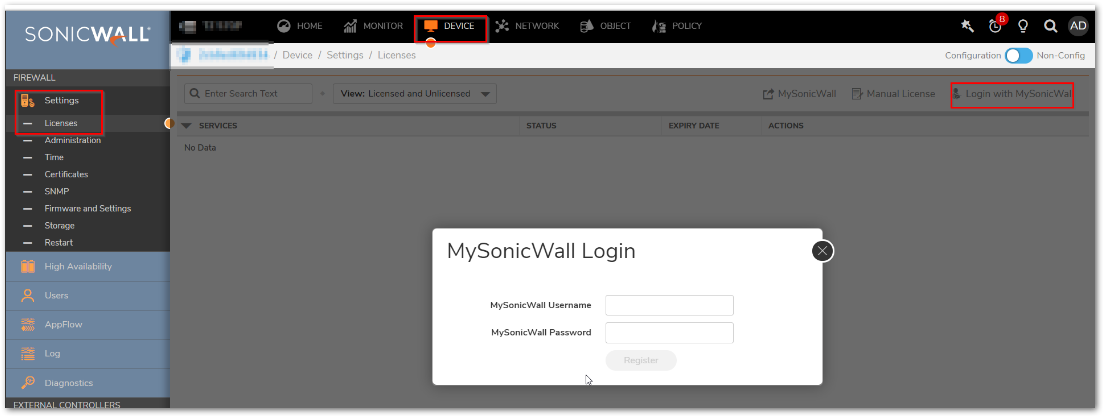Viewport: 1104px width, 417px height.
Task: Select Firmware and Settings in sidebar
Action: click(x=88, y=209)
